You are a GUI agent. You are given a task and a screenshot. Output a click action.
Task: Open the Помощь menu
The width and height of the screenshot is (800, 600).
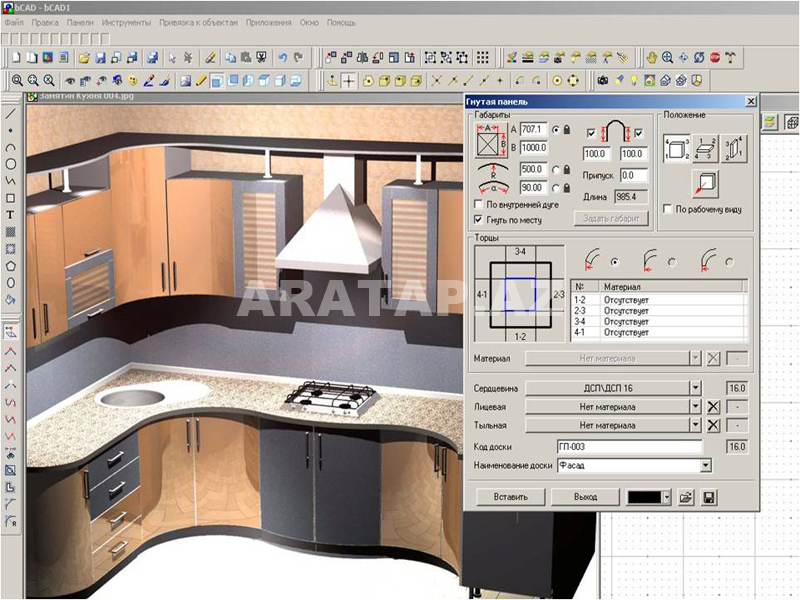click(341, 23)
